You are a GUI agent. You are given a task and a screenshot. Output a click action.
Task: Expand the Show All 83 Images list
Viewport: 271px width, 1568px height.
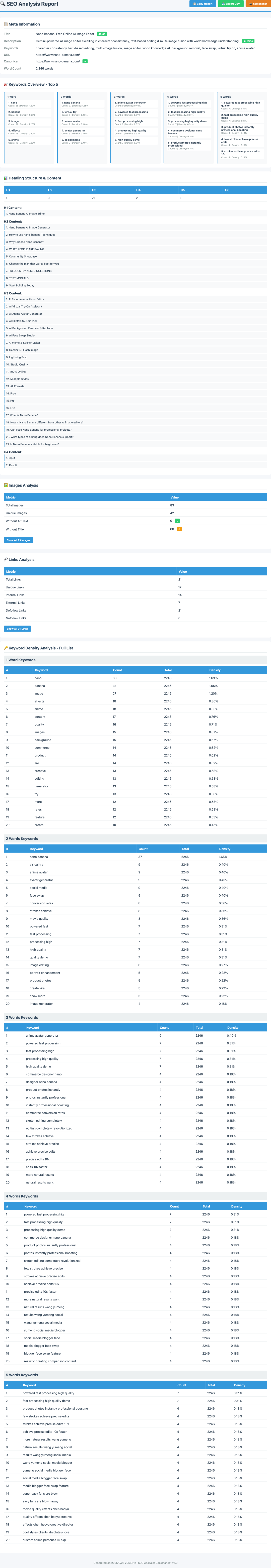tap(18, 540)
